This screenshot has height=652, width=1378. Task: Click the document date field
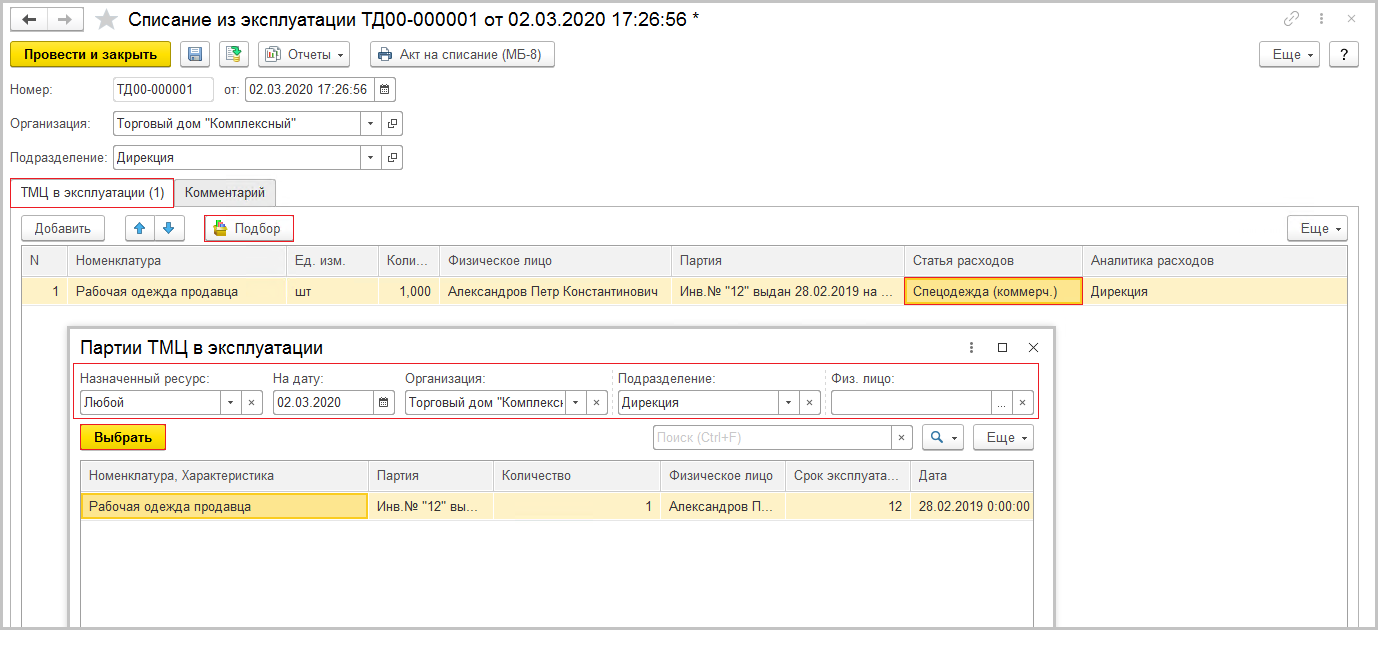coord(309,89)
